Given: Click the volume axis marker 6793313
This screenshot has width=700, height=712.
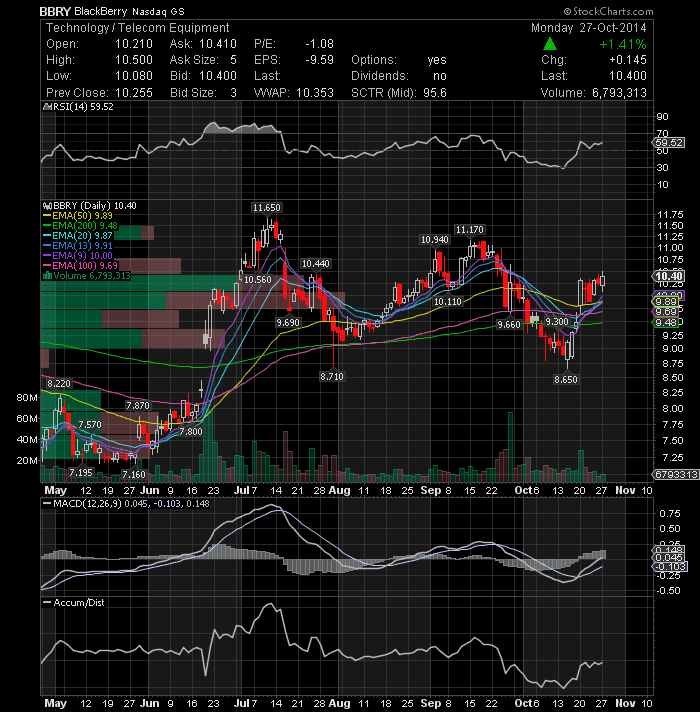Looking at the screenshot, I should (x=676, y=475).
